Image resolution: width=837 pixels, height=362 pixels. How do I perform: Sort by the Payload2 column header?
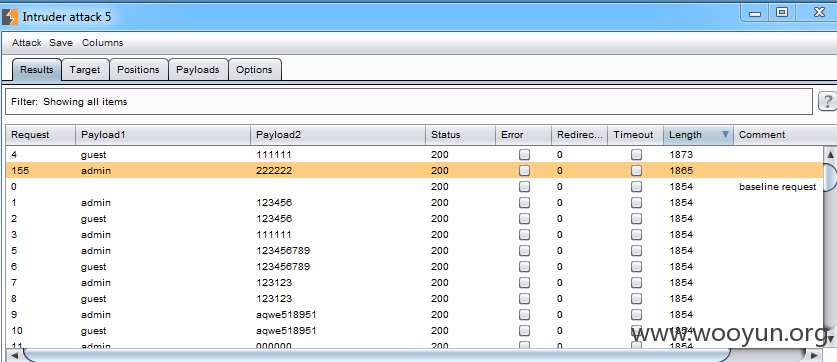click(x=338, y=135)
